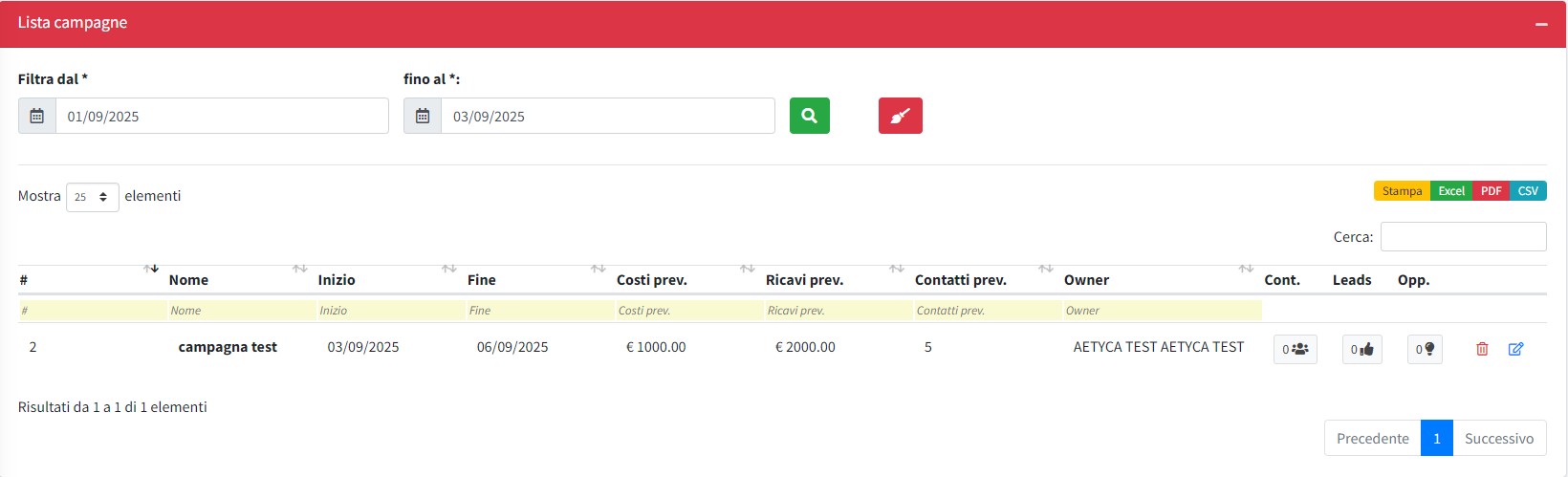Screen dimensions: 1568x477
Task: Click the red broom clear-filters button
Action: (x=900, y=116)
